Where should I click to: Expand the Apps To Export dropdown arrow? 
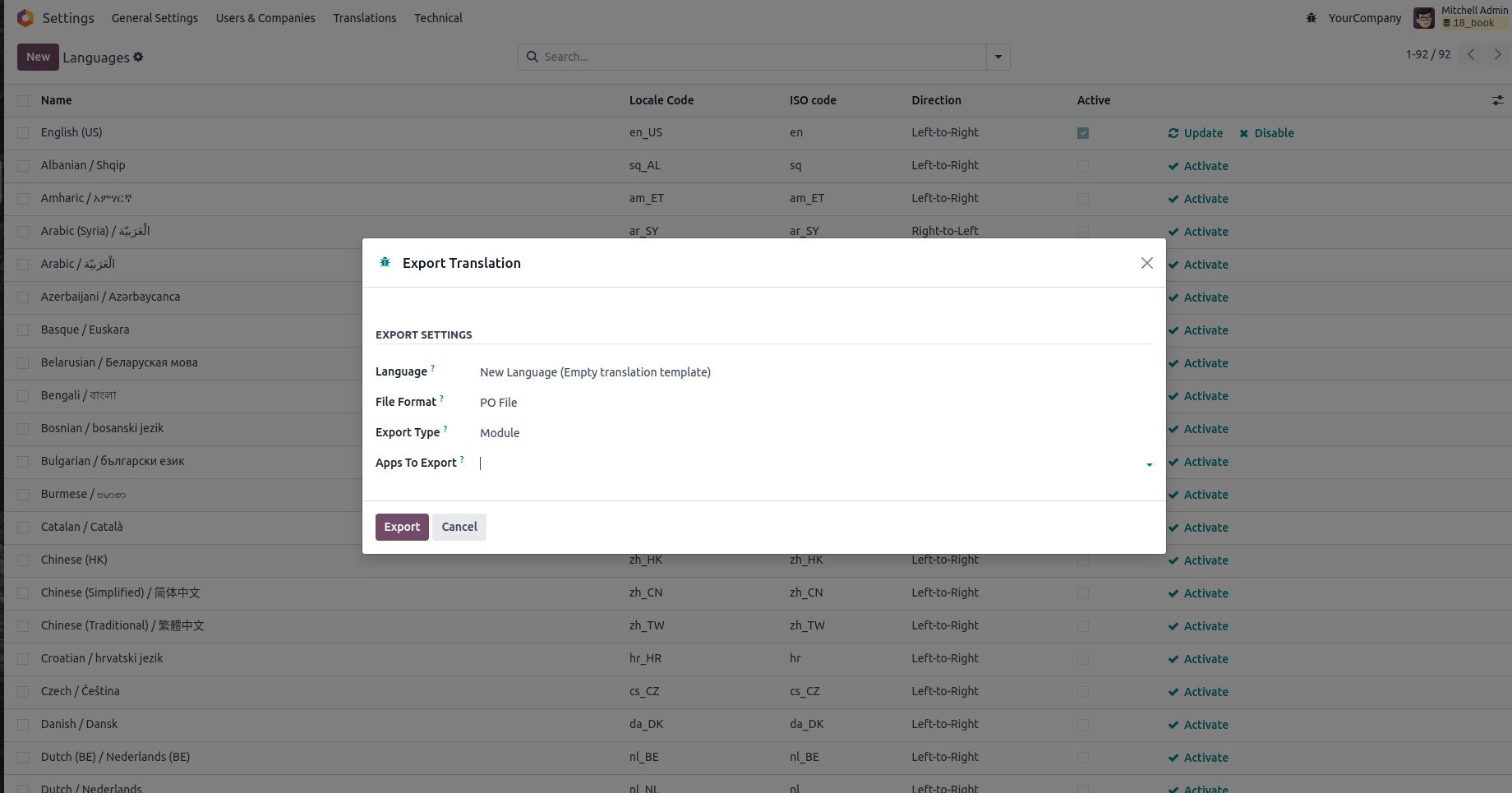tap(1149, 464)
